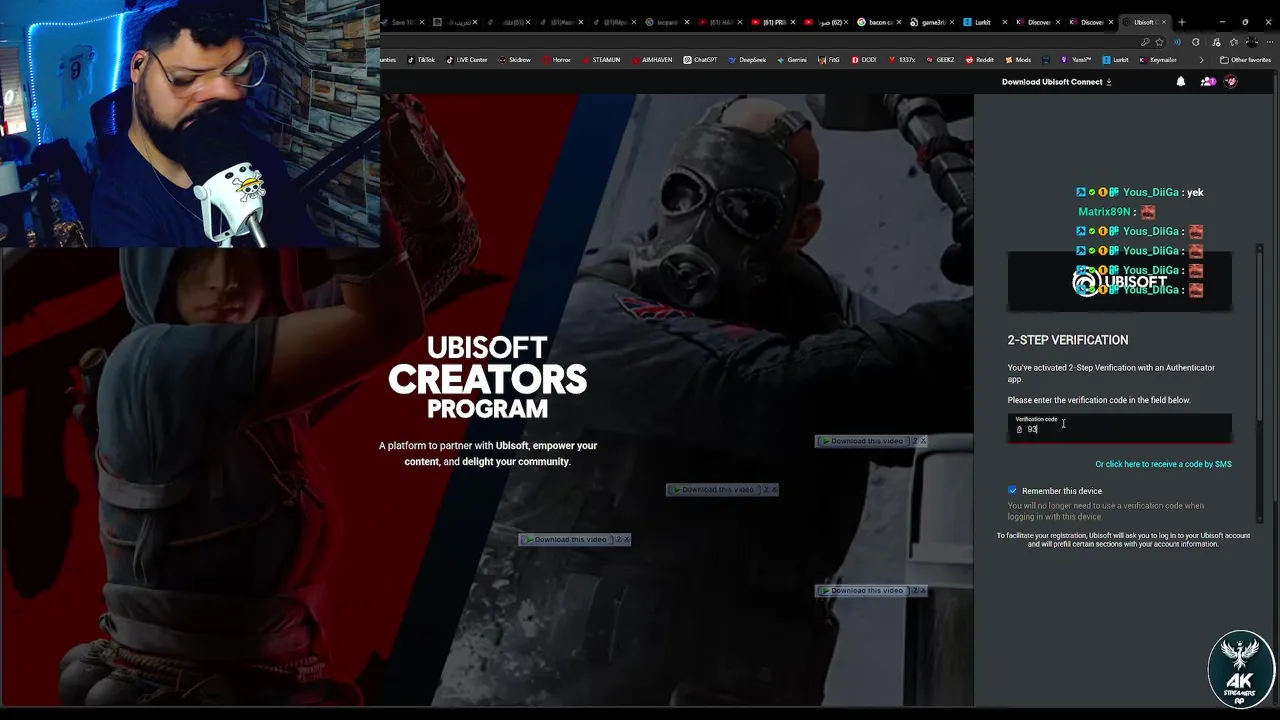Open the STEAMUN bookmark
Screen dimensions: 1280x720
(601, 60)
